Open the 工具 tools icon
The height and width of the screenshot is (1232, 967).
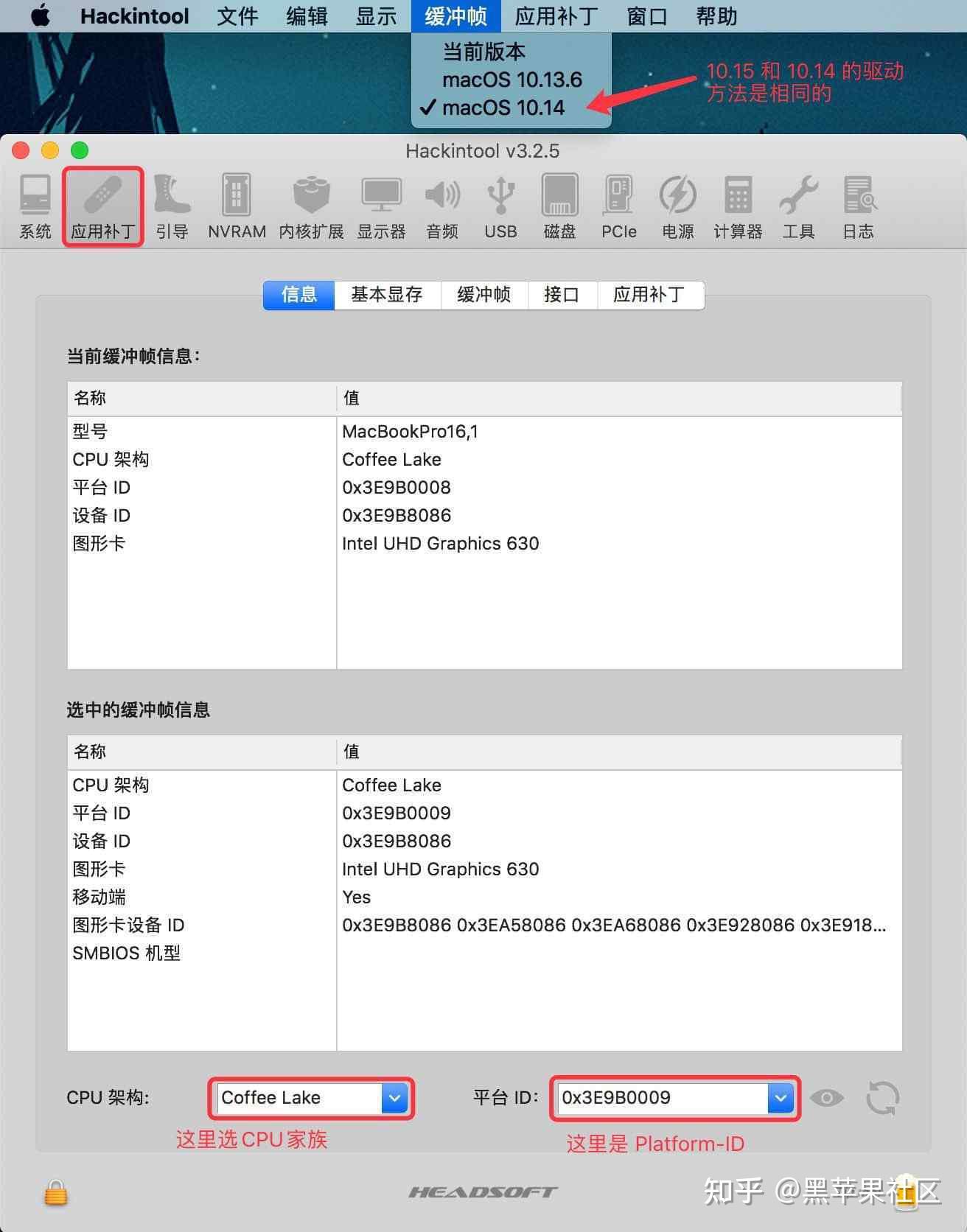click(x=798, y=206)
